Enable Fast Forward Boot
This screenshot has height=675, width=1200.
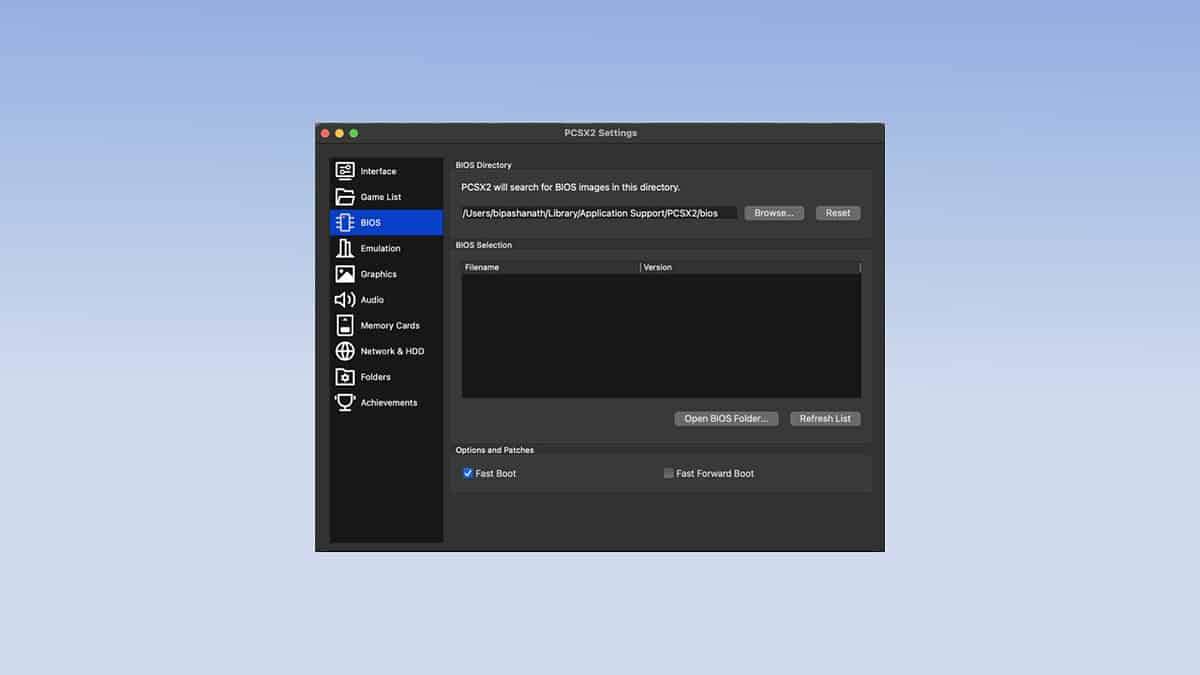click(x=668, y=473)
